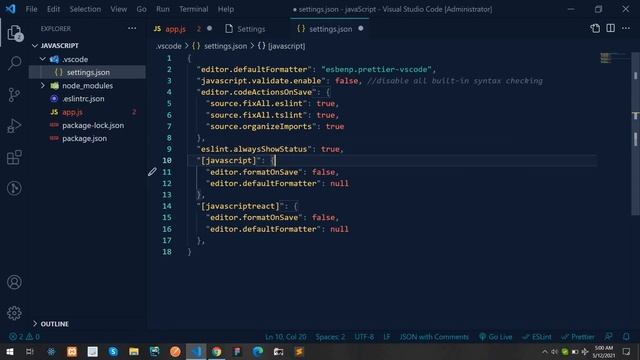
Task: Click ESLint status bar item
Action: tap(537, 337)
